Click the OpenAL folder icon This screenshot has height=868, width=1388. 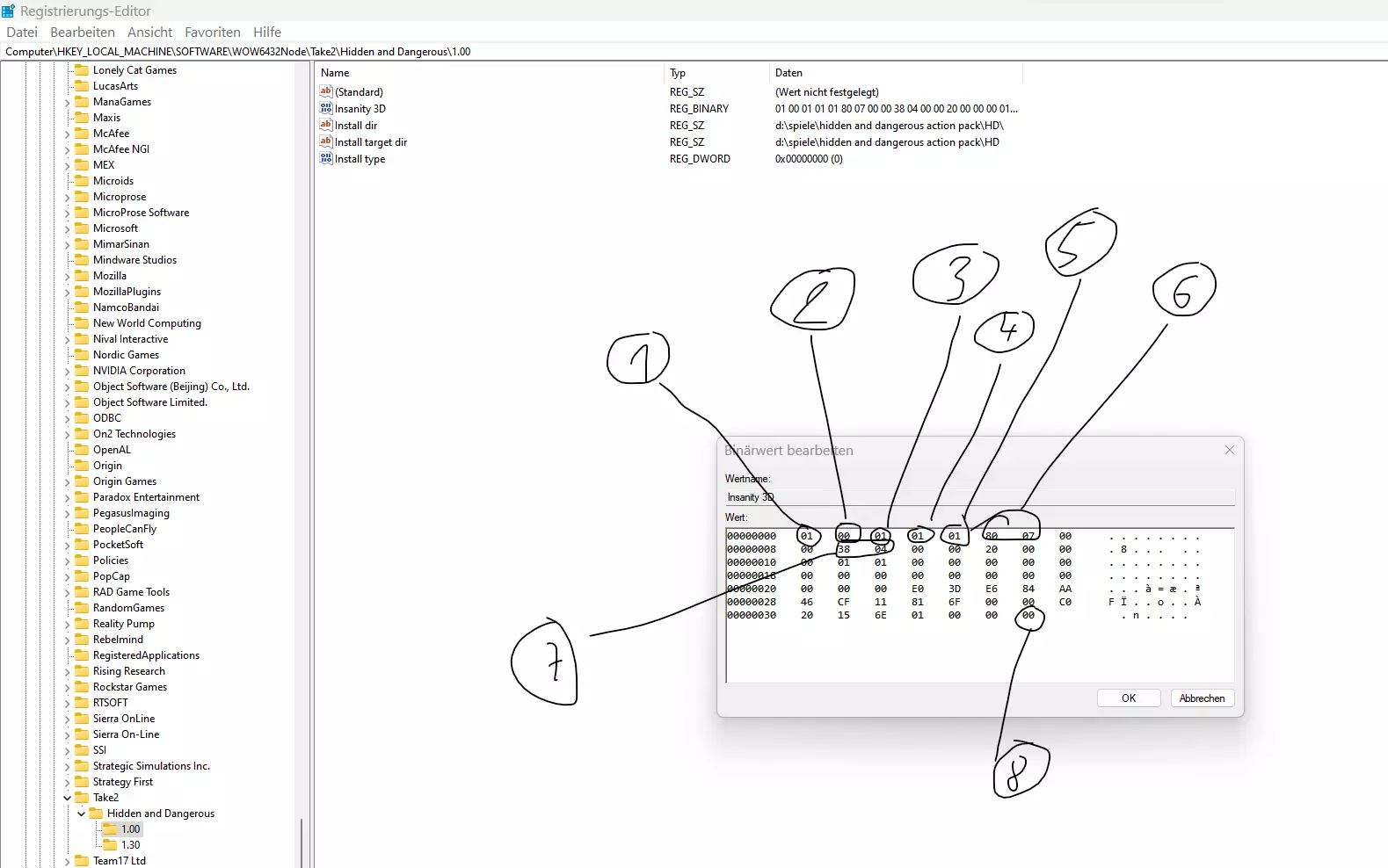[82, 449]
